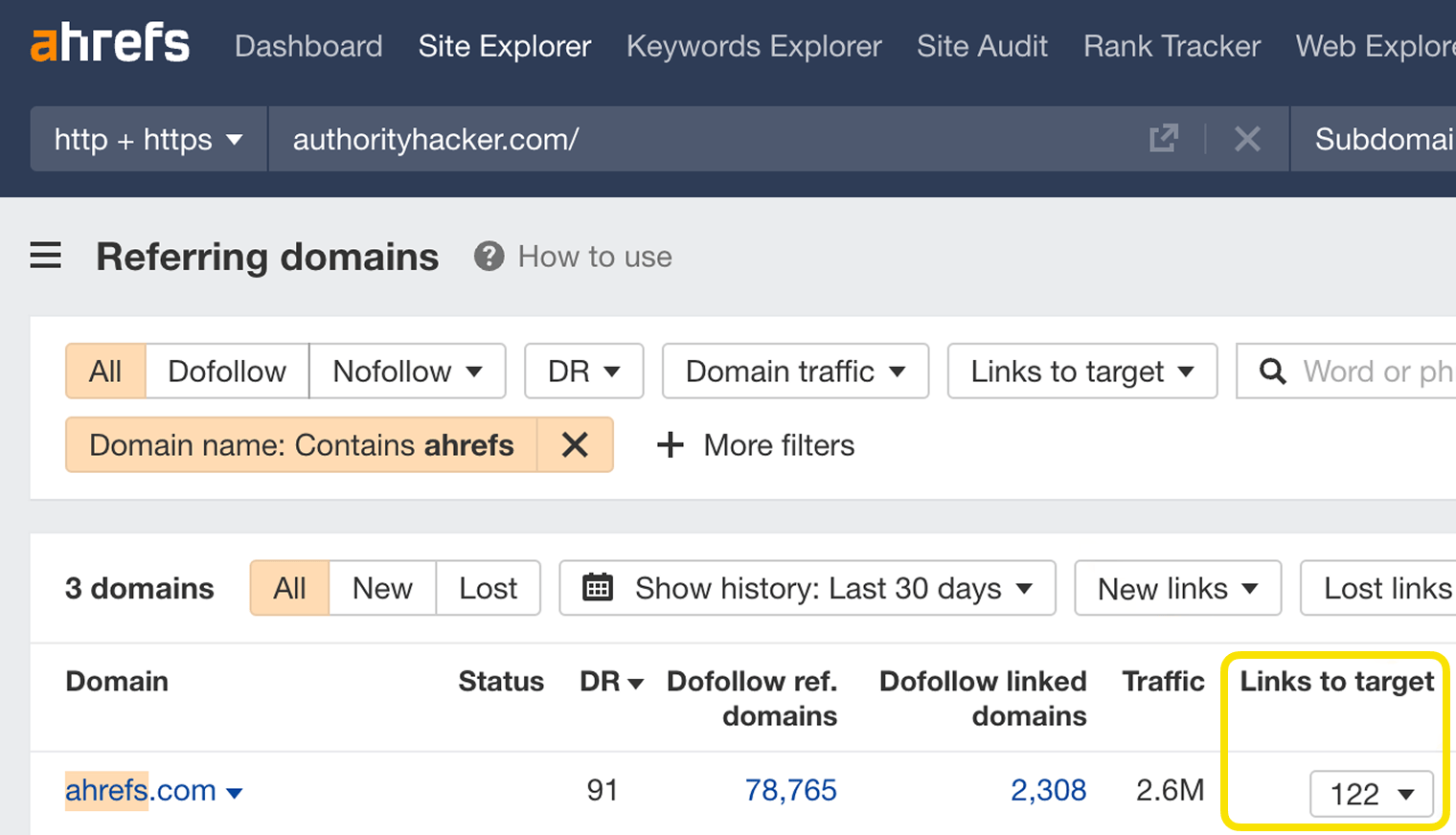Switch the filter to Dofollow links

tap(227, 371)
